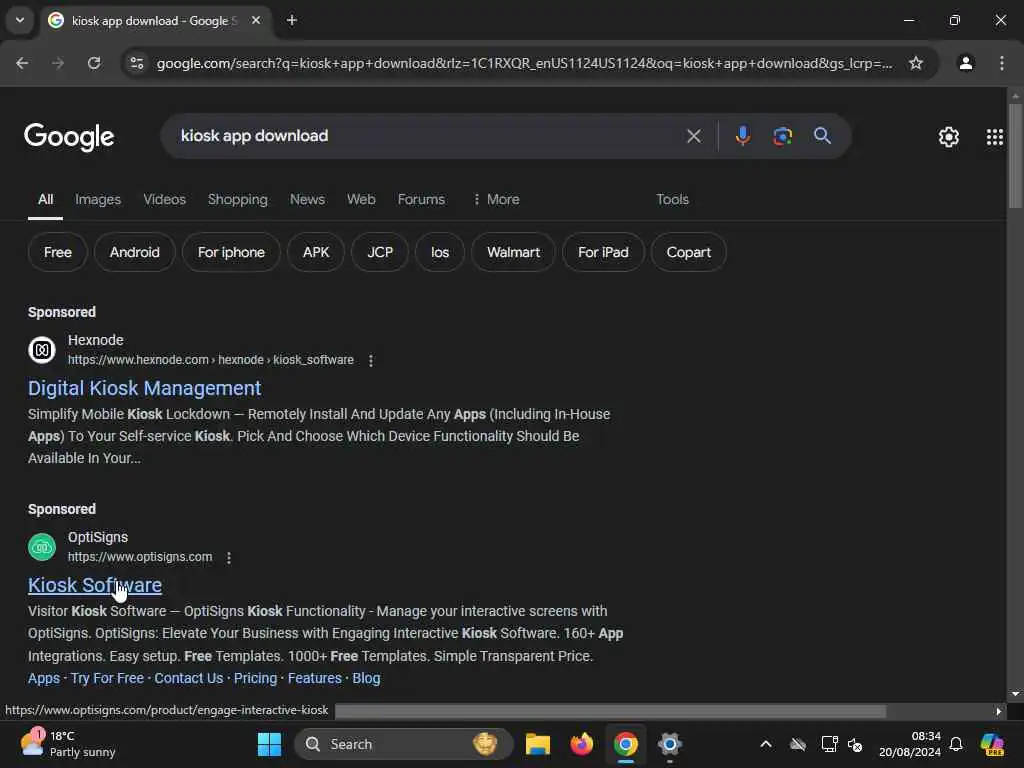Click the address bar URL
1024x768 pixels.
(x=524, y=63)
